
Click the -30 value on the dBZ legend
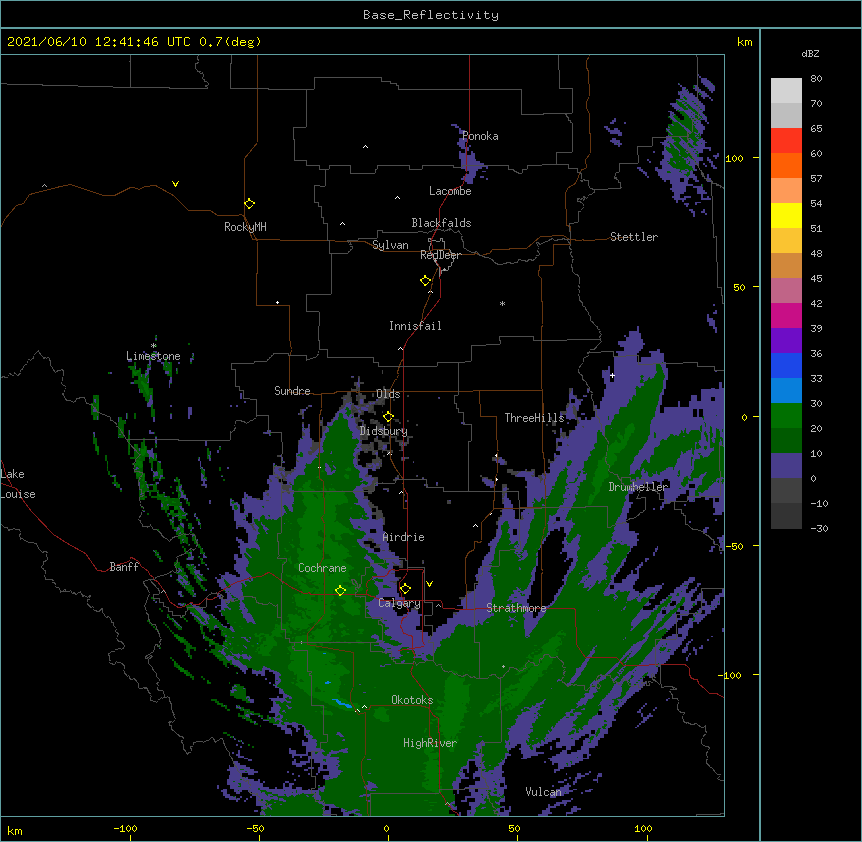click(x=819, y=528)
